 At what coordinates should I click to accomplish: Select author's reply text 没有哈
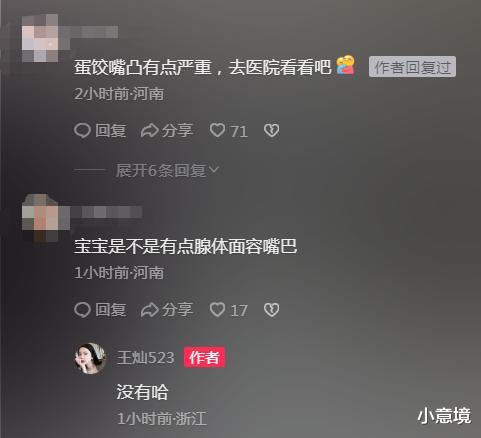[x=142, y=392]
